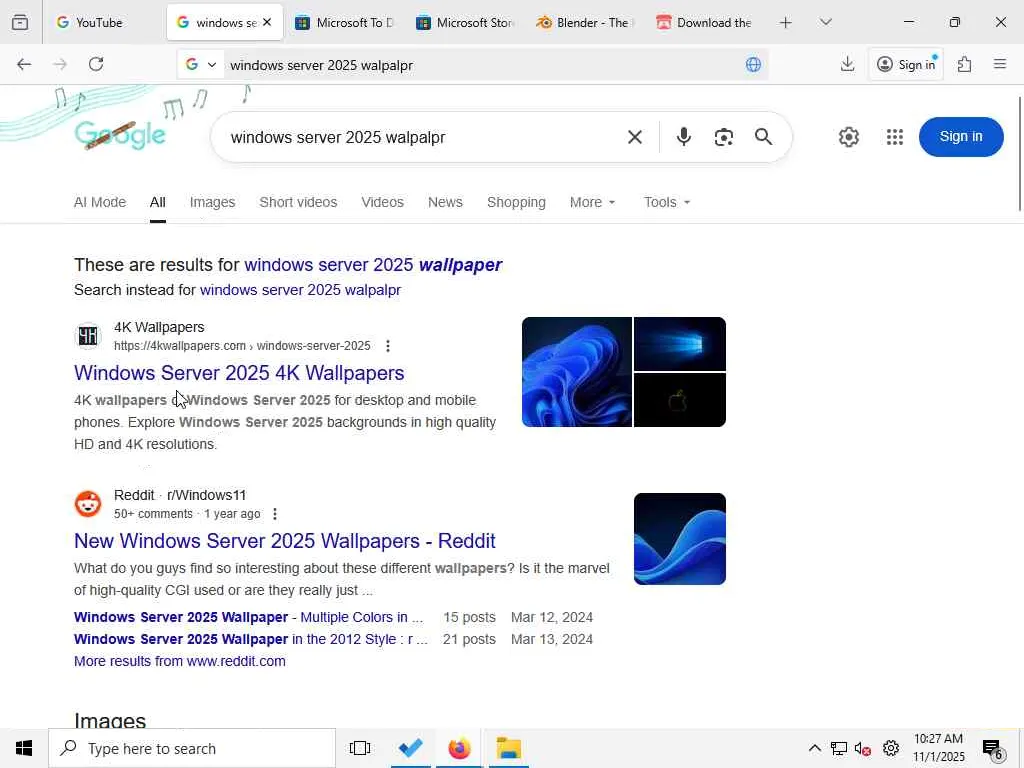
Task: Open the notification center icon
Action: pyautogui.click(x=993, y=748)
